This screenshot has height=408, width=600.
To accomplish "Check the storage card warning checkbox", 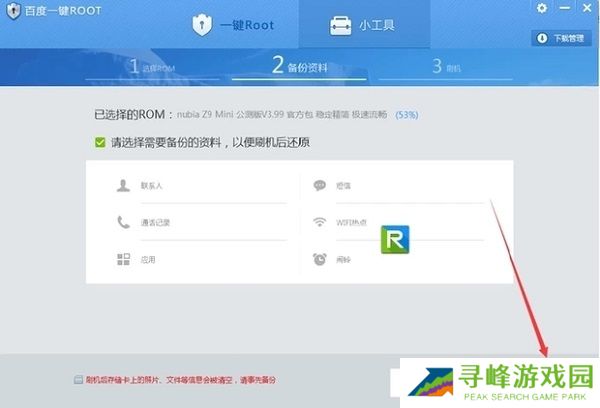I will click(x=78, y=380).
